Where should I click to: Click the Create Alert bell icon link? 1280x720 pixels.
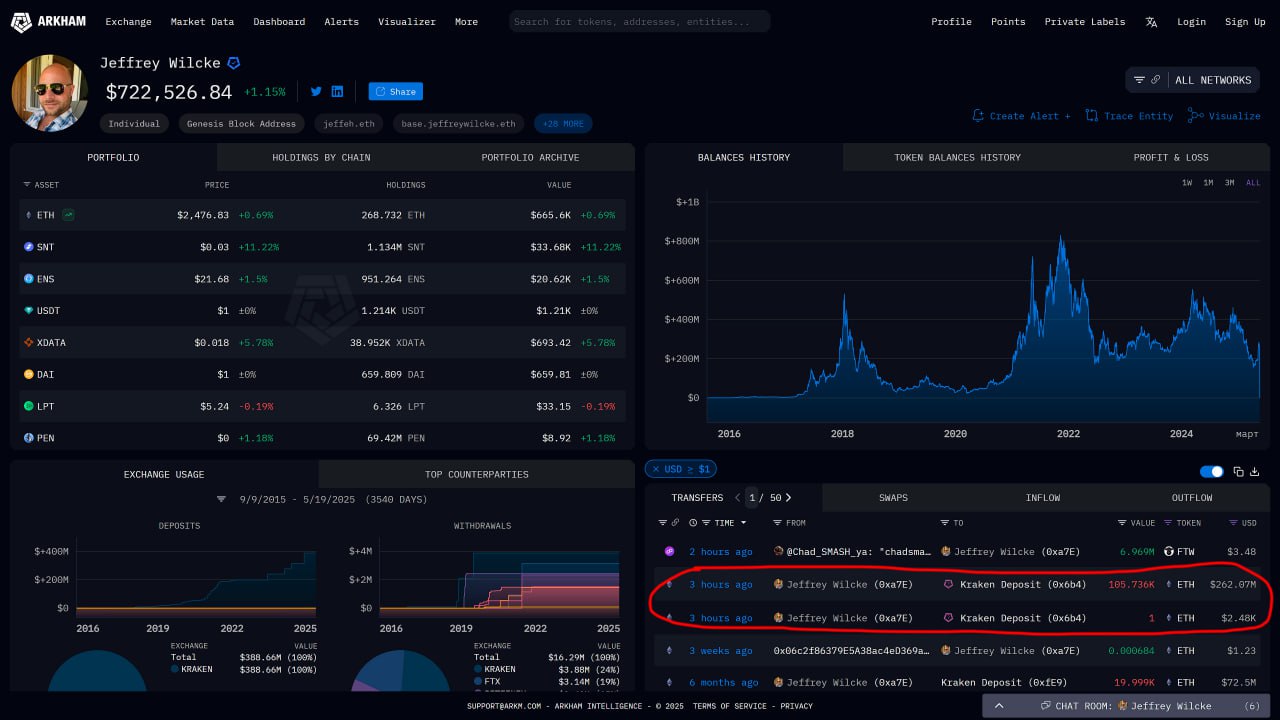click(x=1021, y=116)
